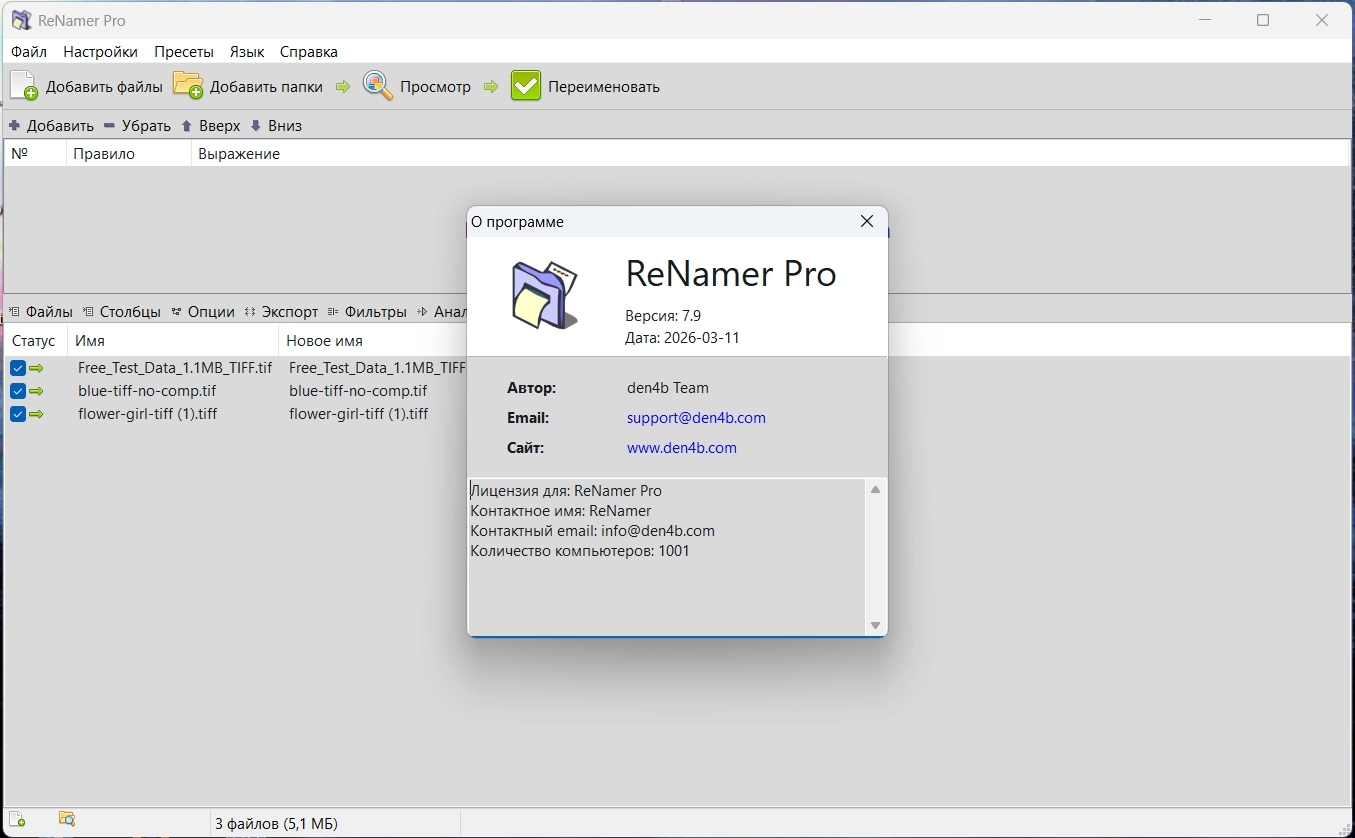Click the Версия: 7.9 text
The height and width of the screenshot is (838, 1355).
(663, 316)
